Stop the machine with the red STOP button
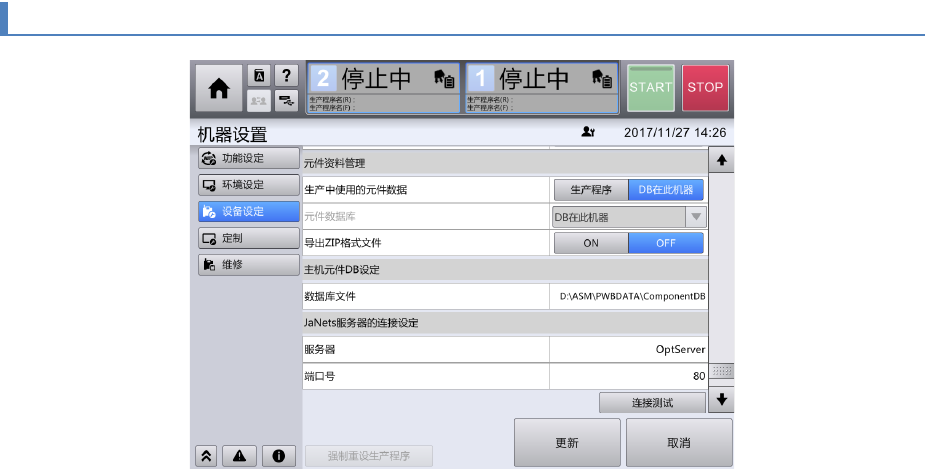Image resolution: width=925 pixels, height=469 pixels. (705, 88)
